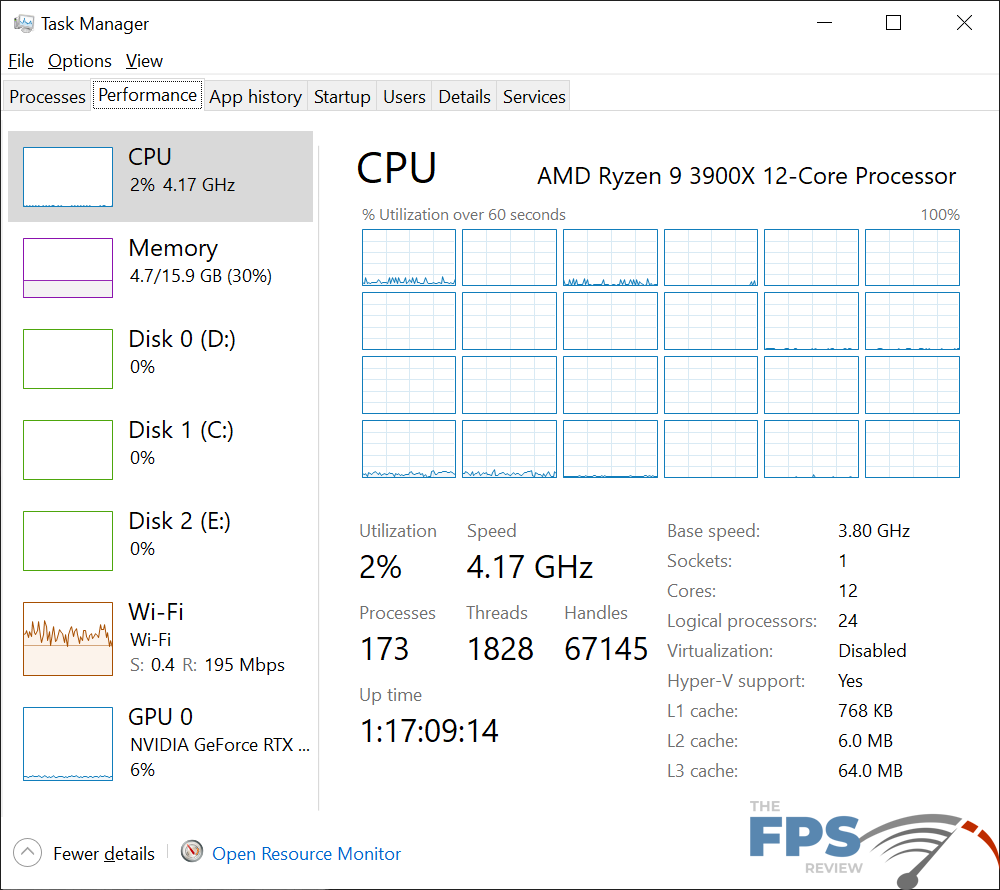Select the Disk 0 (D:) mini graph
The width and height of the screenshot is (1000, 890).
point(68,359)
